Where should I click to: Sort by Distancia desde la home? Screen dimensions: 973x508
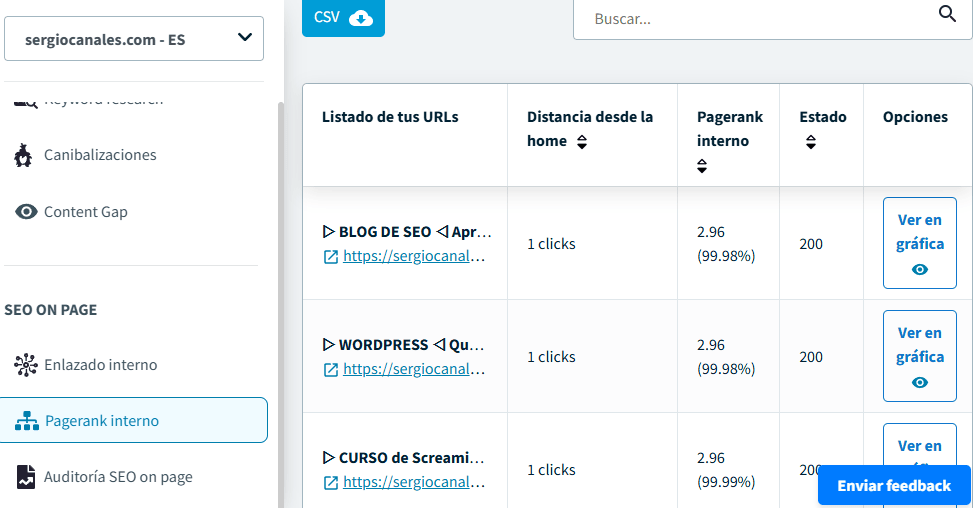coord(581,142)
